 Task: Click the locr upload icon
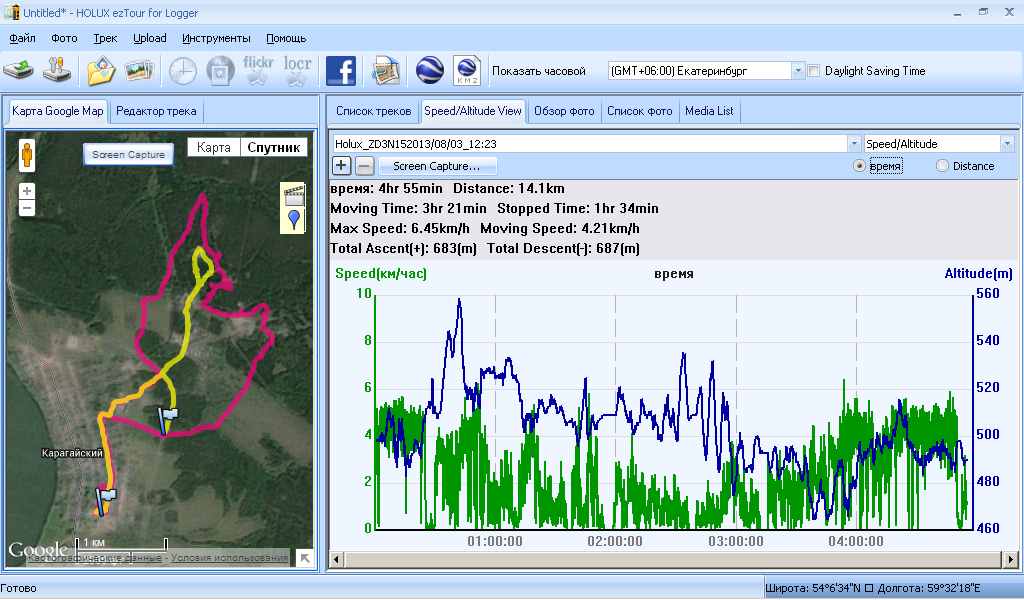coord(297,71)
